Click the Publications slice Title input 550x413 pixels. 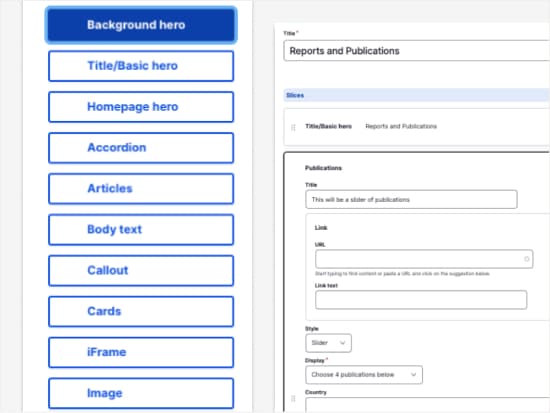[x=411, y=200]
